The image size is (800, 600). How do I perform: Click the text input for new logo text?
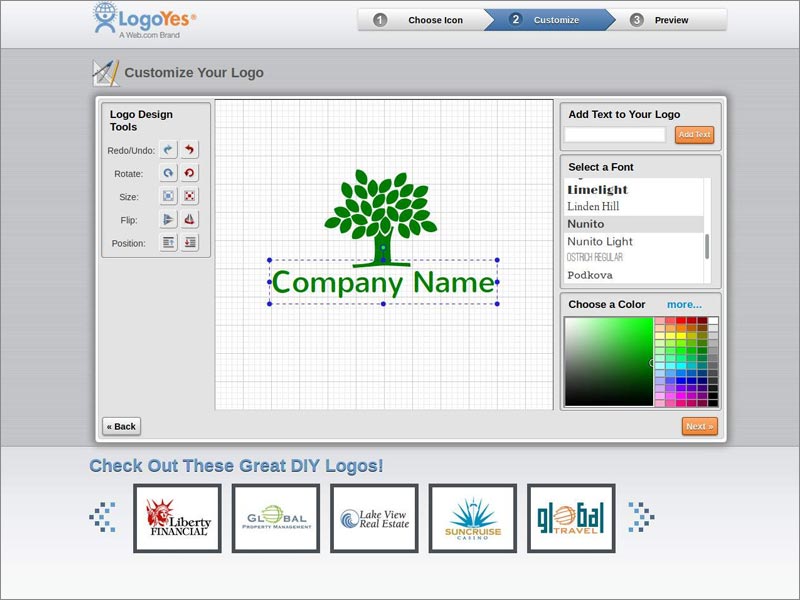point(614,133)
